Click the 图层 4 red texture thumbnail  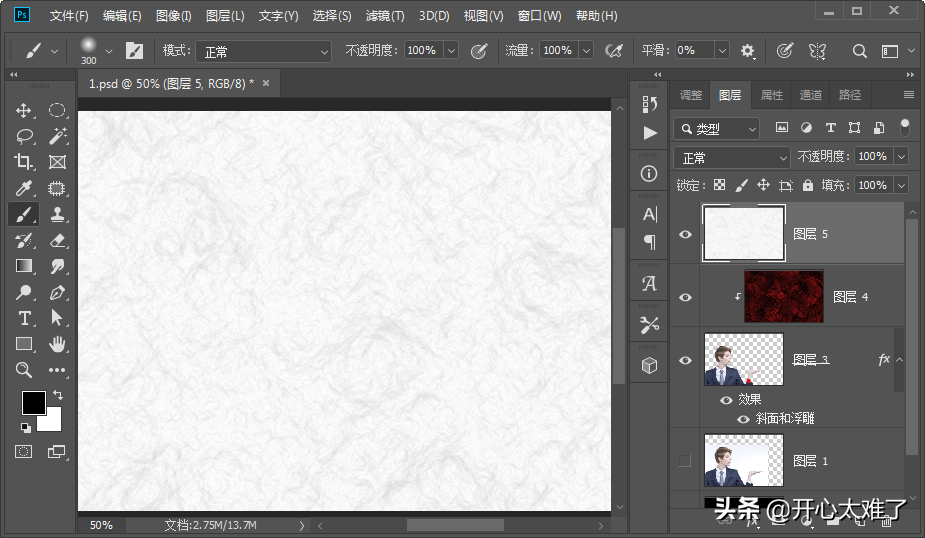[784, 296]
